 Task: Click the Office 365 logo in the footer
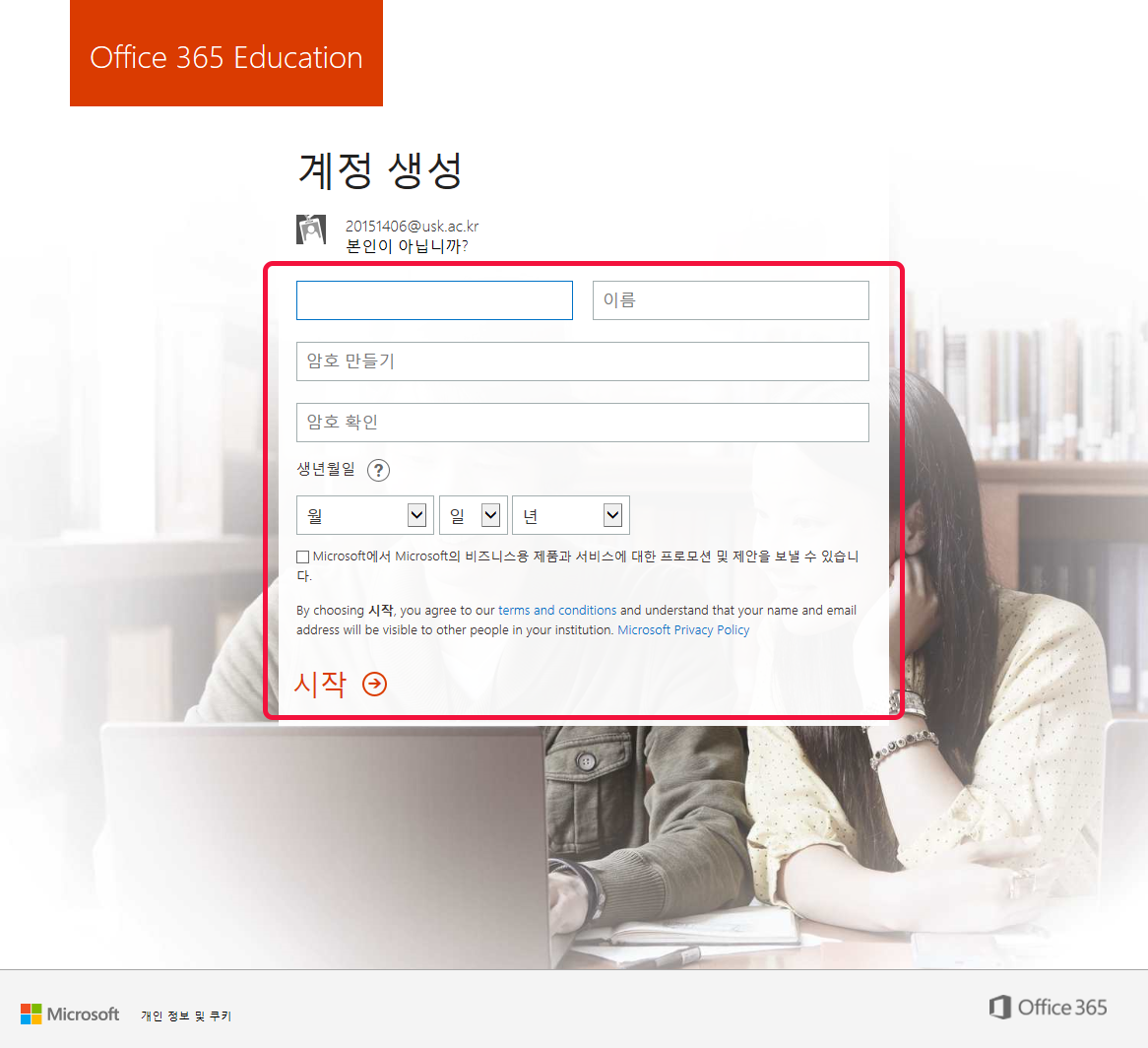(1048, 1007)
